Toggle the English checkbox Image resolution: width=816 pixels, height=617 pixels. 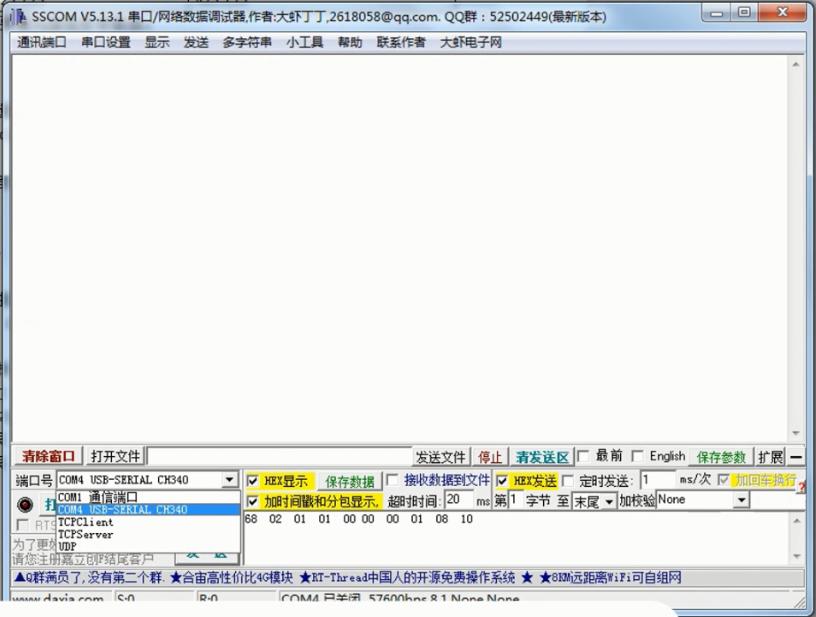click(637, 456)
